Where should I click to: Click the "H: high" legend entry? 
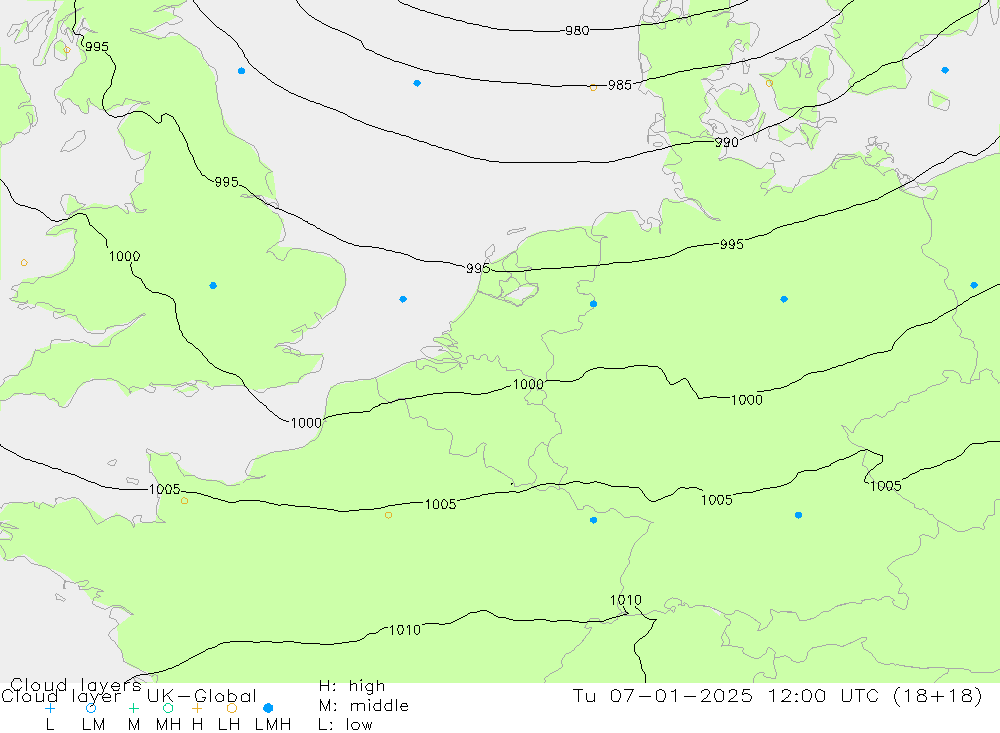pyautogui.click(x=352, y=686)
